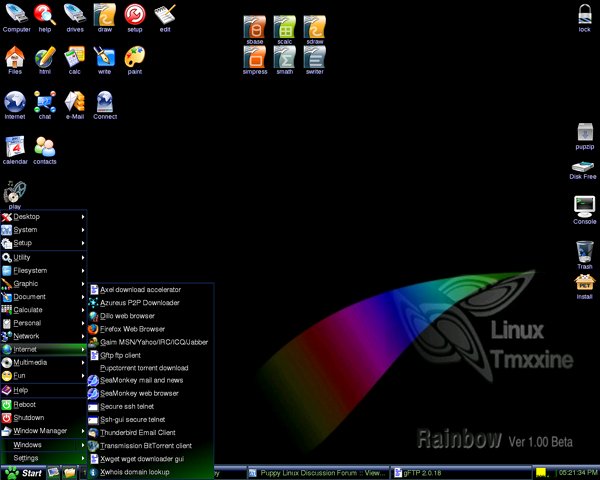The height and width of the screenshot is (480, 600).
Task: Open the chat desktop icon
Action: tap(45, 105)
